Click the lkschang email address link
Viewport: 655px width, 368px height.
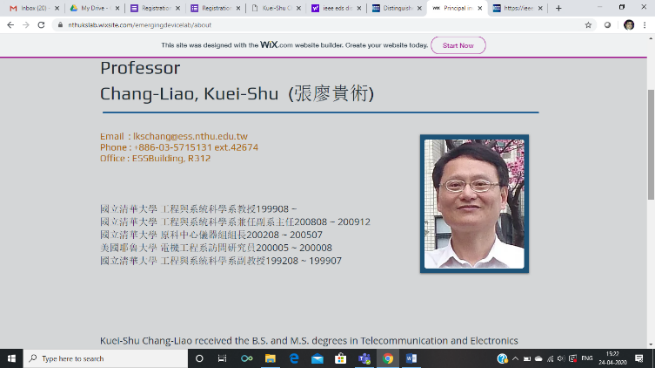coord(190,136)
